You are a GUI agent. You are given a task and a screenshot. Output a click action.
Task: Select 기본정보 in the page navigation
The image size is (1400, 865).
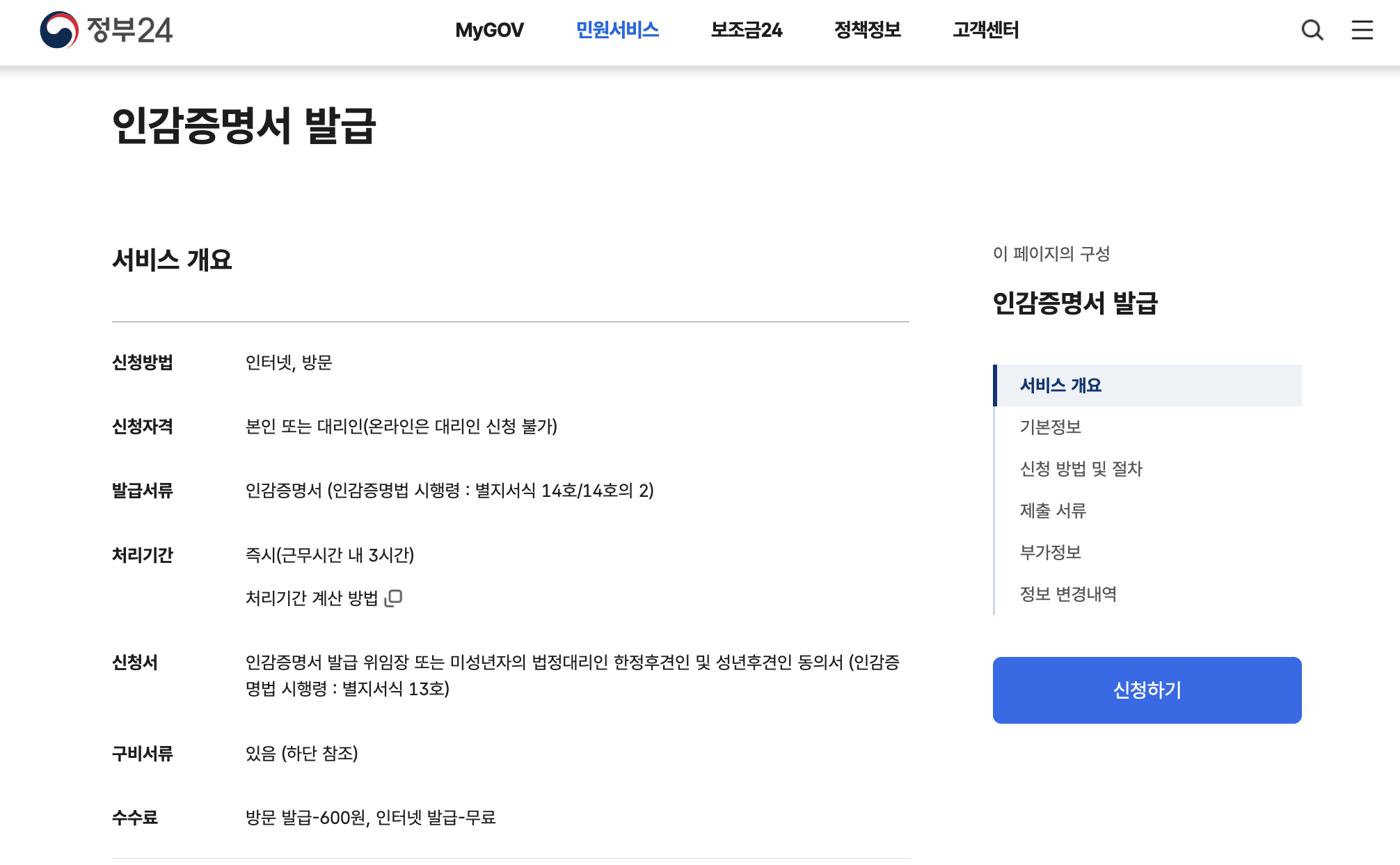click(1051, 427)
